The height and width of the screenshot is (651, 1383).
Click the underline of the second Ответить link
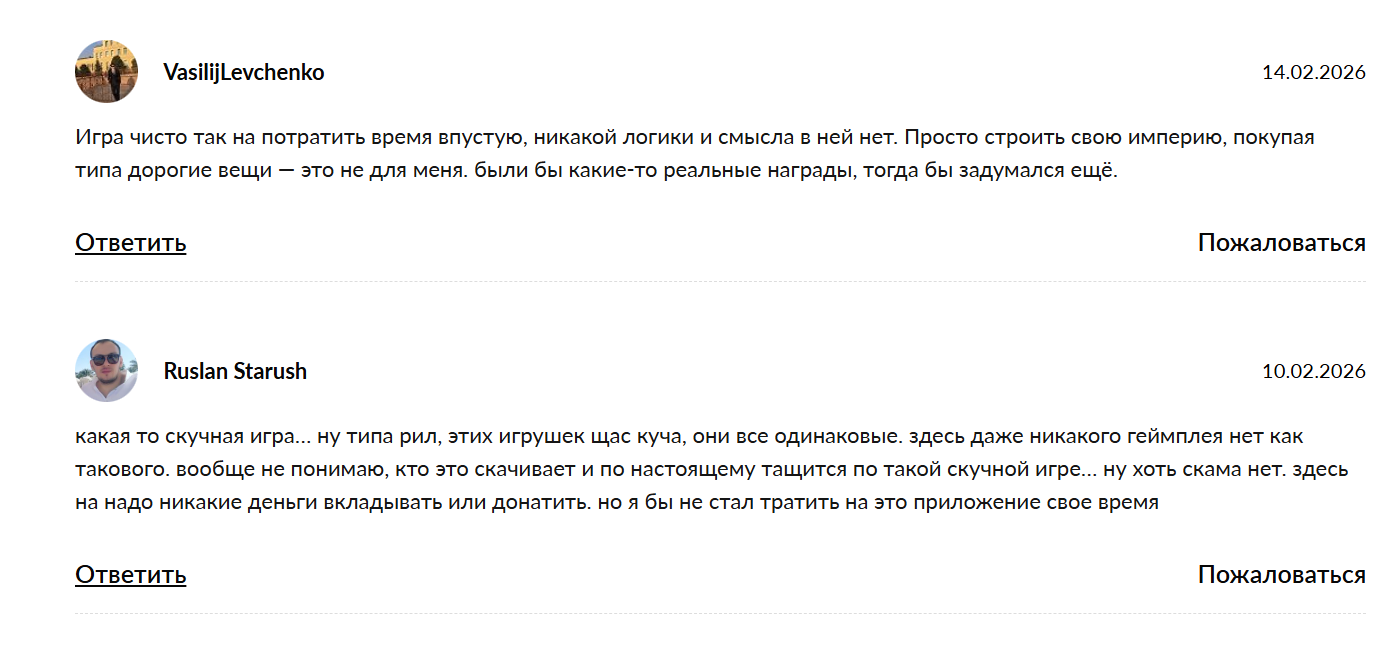(x=130, y=587)
